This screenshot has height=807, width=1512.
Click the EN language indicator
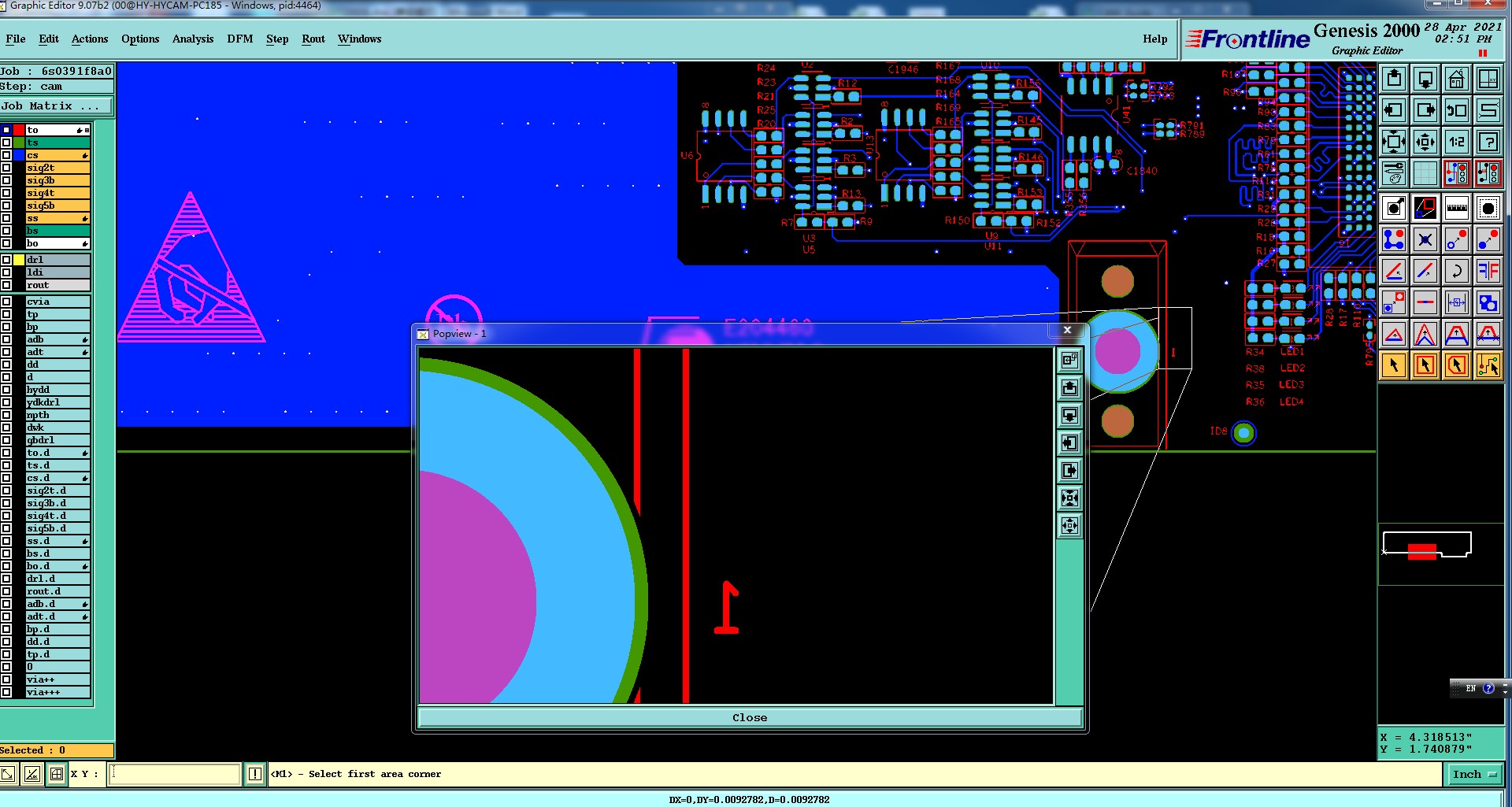coord(1470,688)
